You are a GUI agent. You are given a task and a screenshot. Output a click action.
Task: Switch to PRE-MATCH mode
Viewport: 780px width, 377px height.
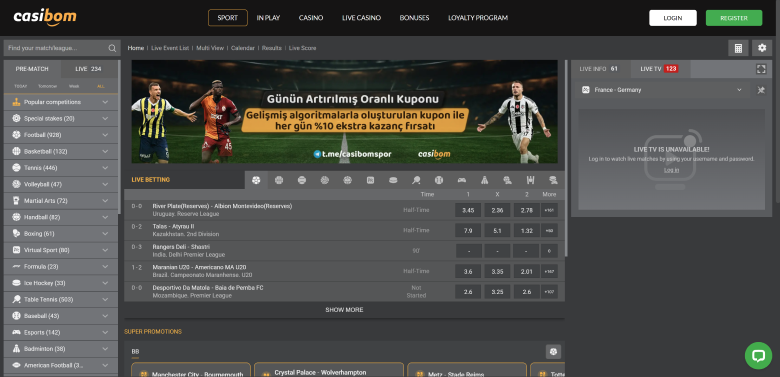pyautogui.click(x=32, y=69)
